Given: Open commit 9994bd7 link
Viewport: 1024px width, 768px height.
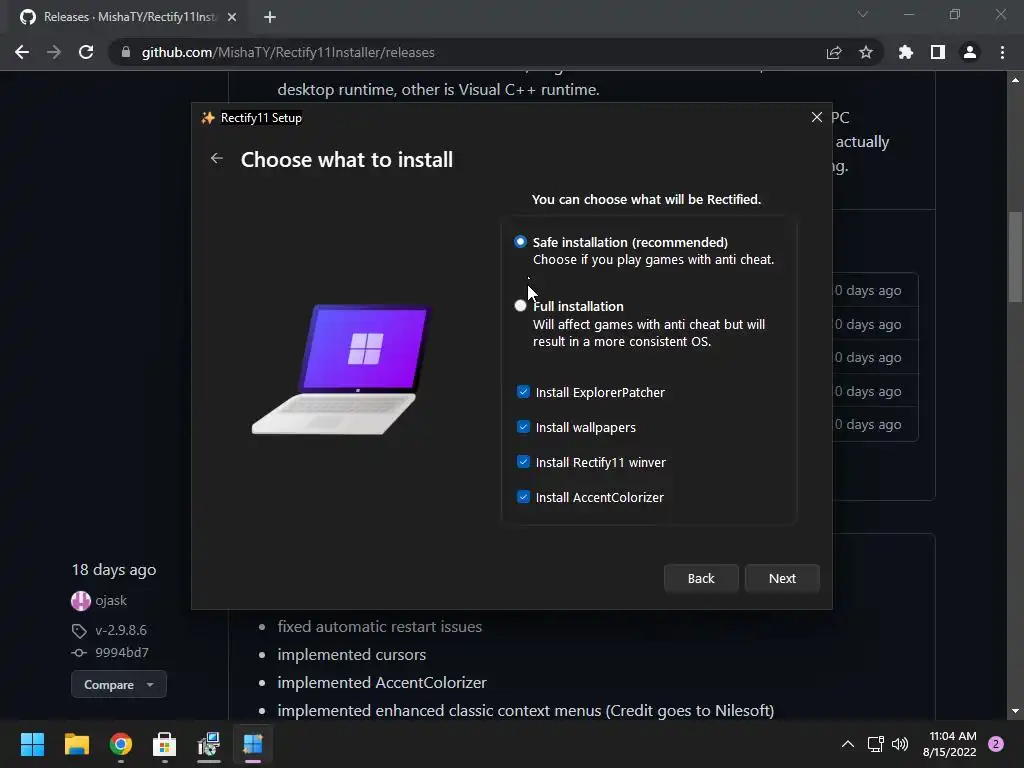Looking at the screenshot, I should pos(121,652).
